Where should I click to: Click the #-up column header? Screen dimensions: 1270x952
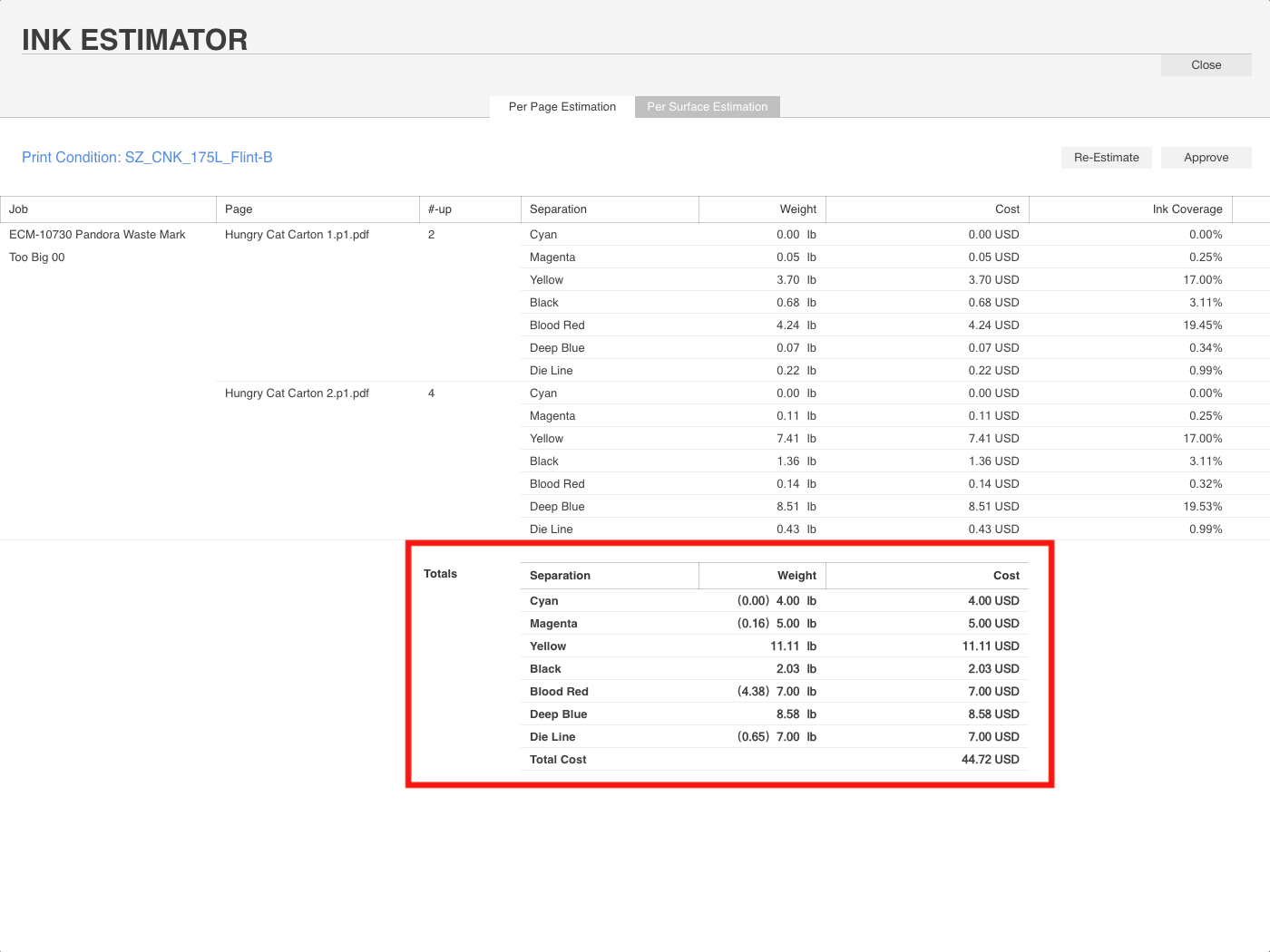tap(440, 209)
